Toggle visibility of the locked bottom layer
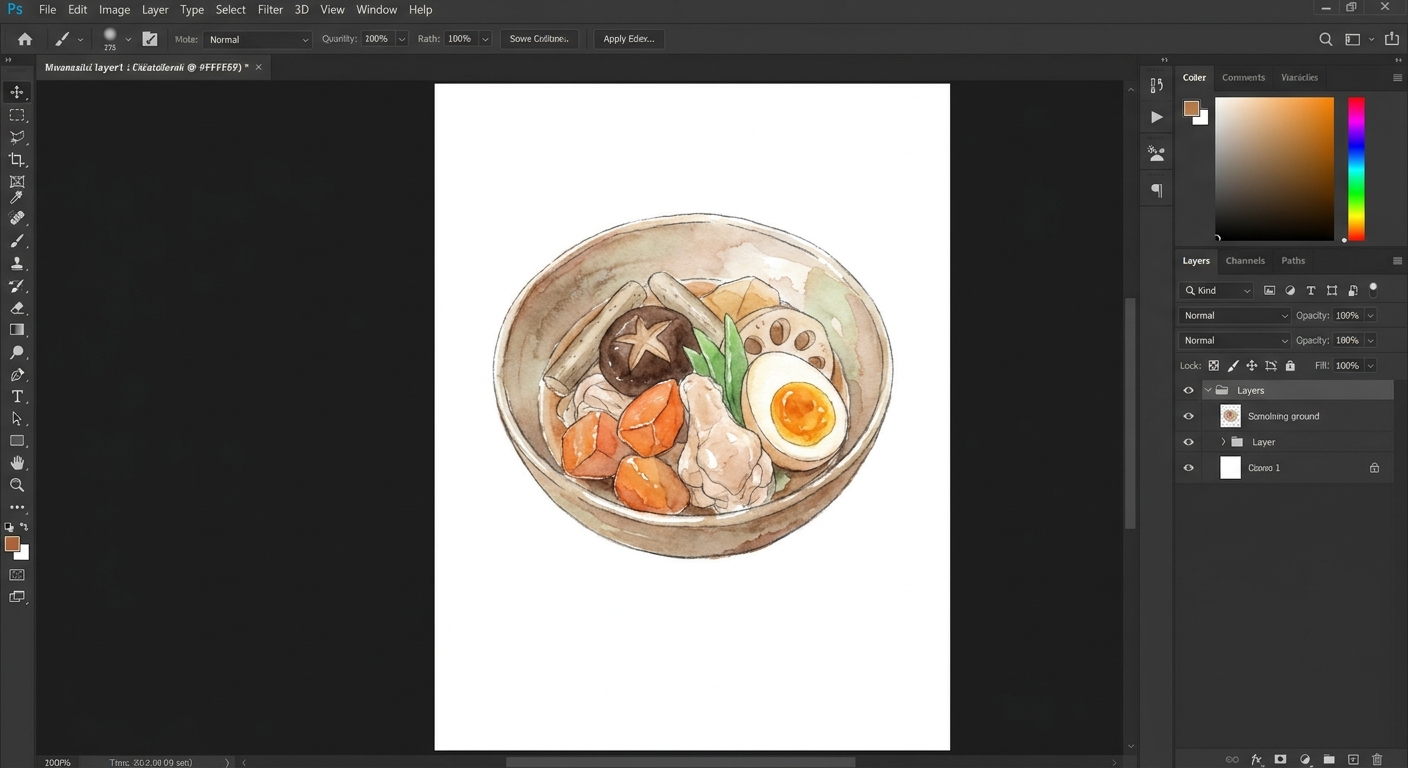Image resolution: width=1408 pixels, height=768 pixels. tap(1188, 468)
